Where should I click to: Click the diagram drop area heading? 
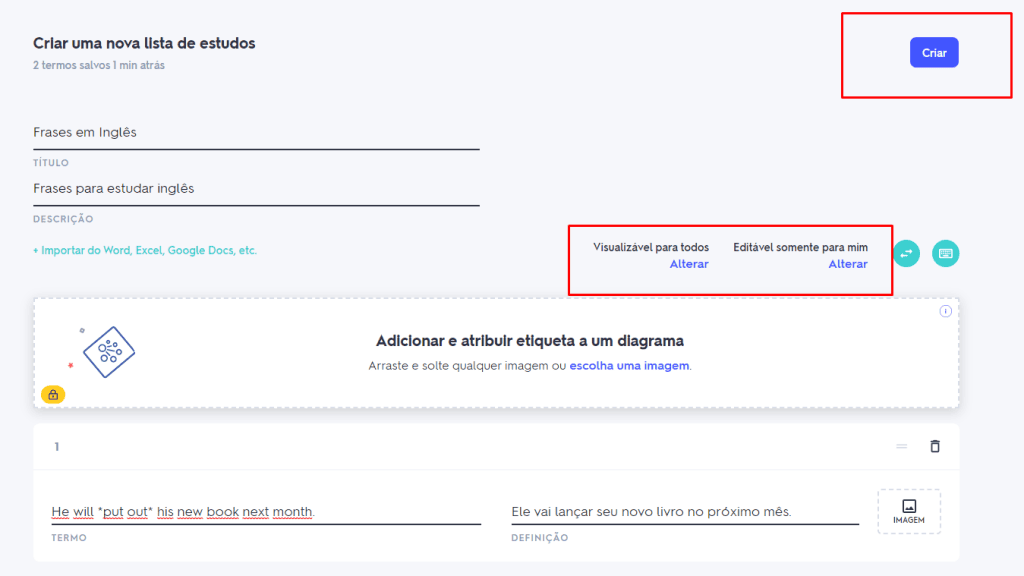[x=530, y=341]
